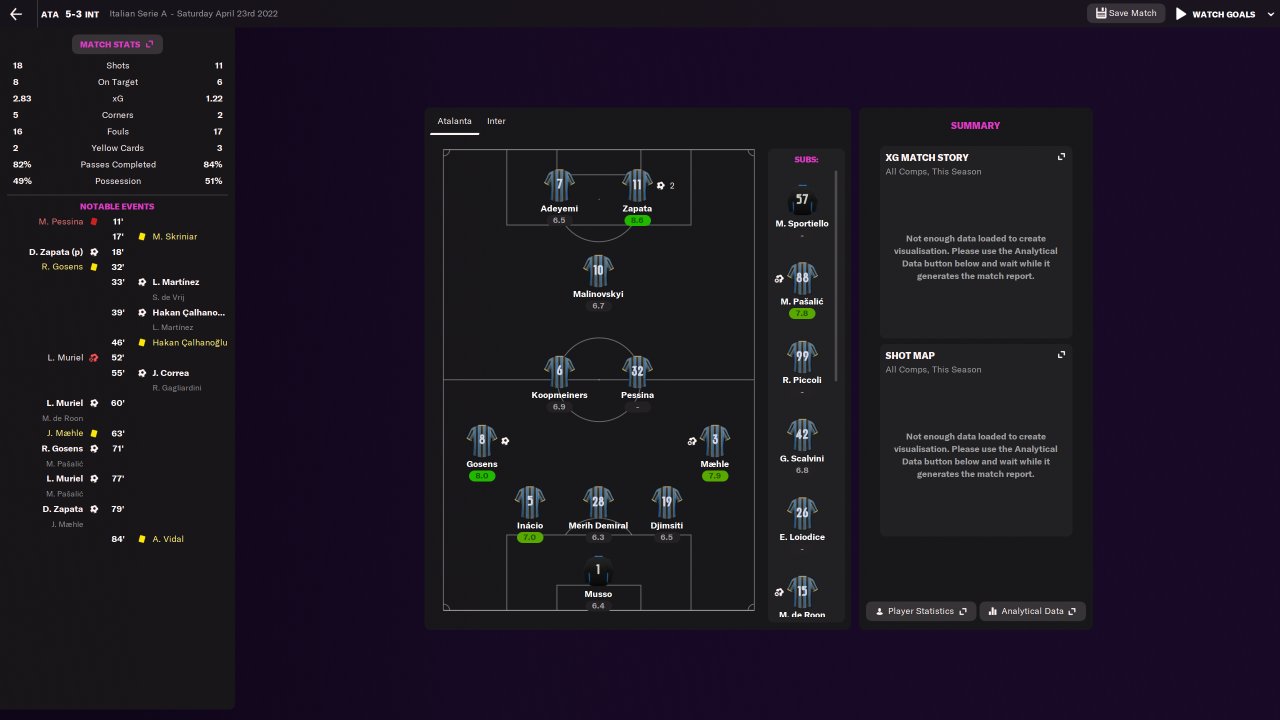The height and width of the screenshot is (720, 1280).
Task: Go back using the top-left arrow
Action: click(x=16, y=14)
